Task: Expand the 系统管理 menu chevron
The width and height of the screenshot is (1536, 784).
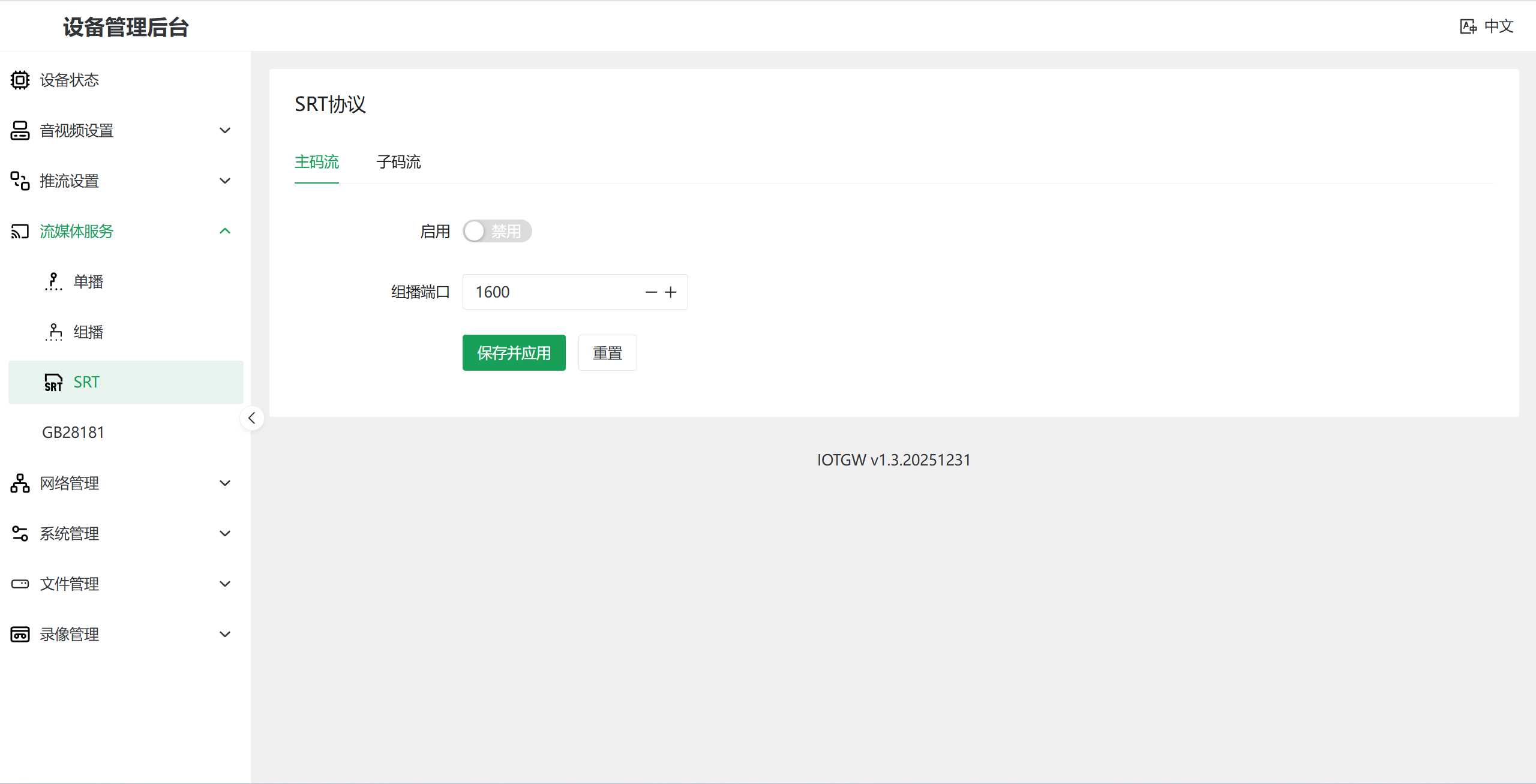Action: click(225, 533)
